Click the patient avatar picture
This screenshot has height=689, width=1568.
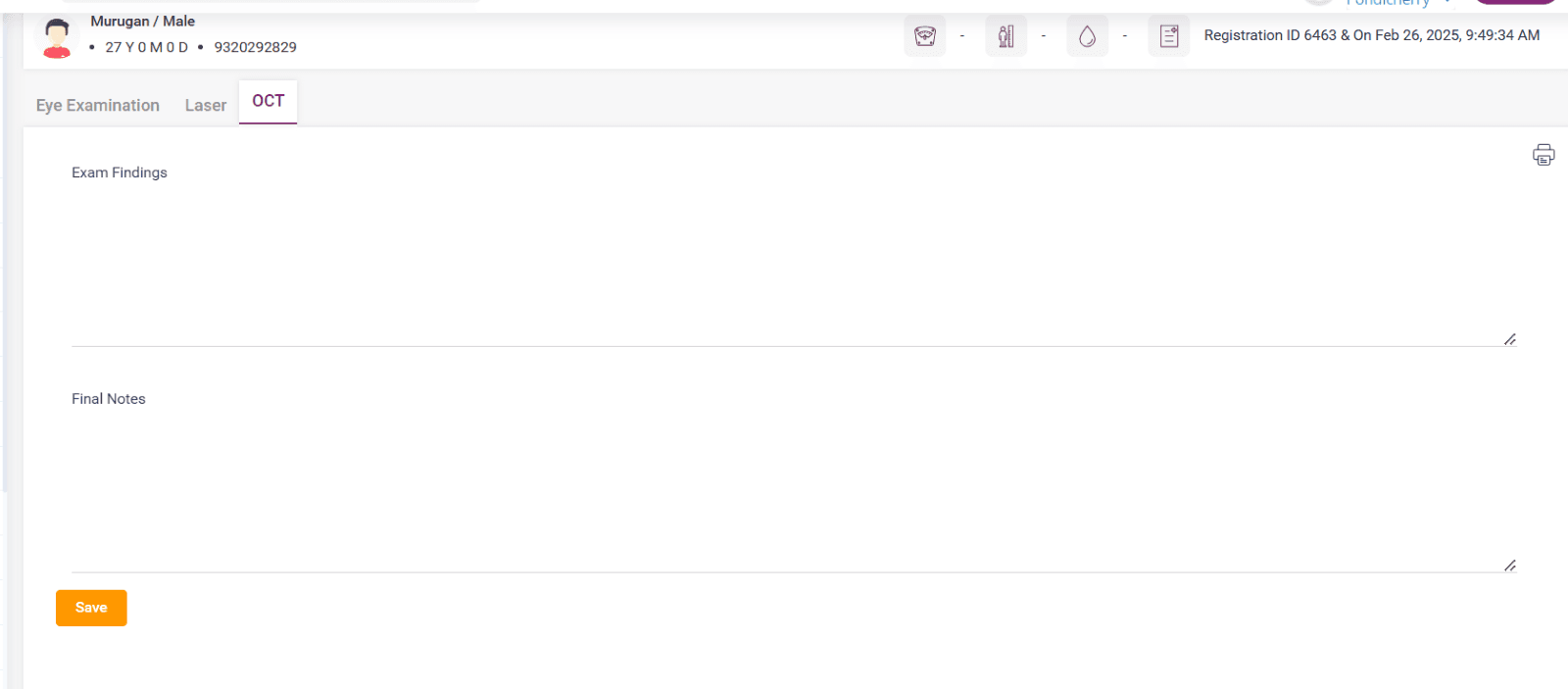click(57, 38)
